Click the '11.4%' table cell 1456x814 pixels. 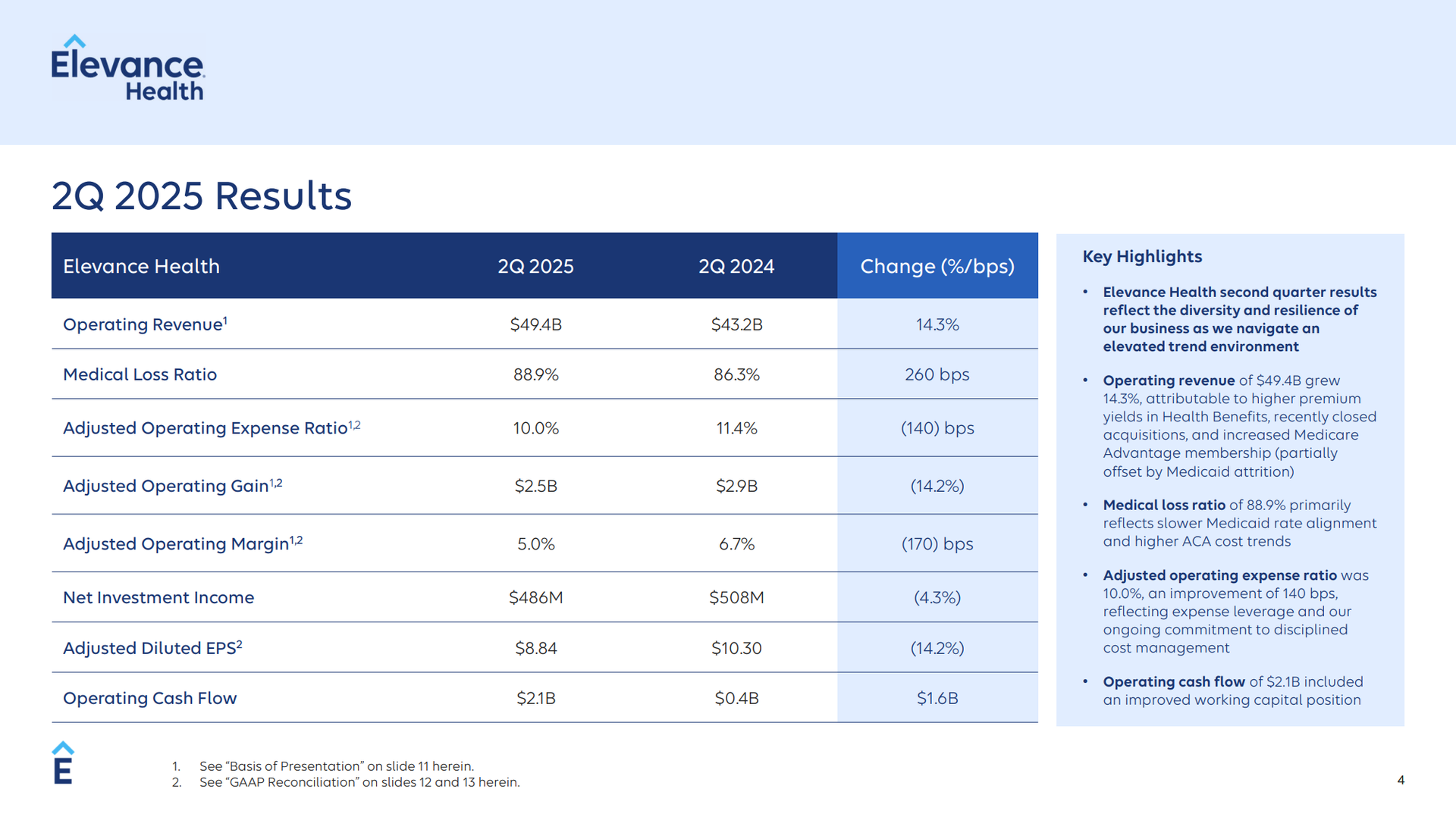pyautogui.click(x=736, y=428)
